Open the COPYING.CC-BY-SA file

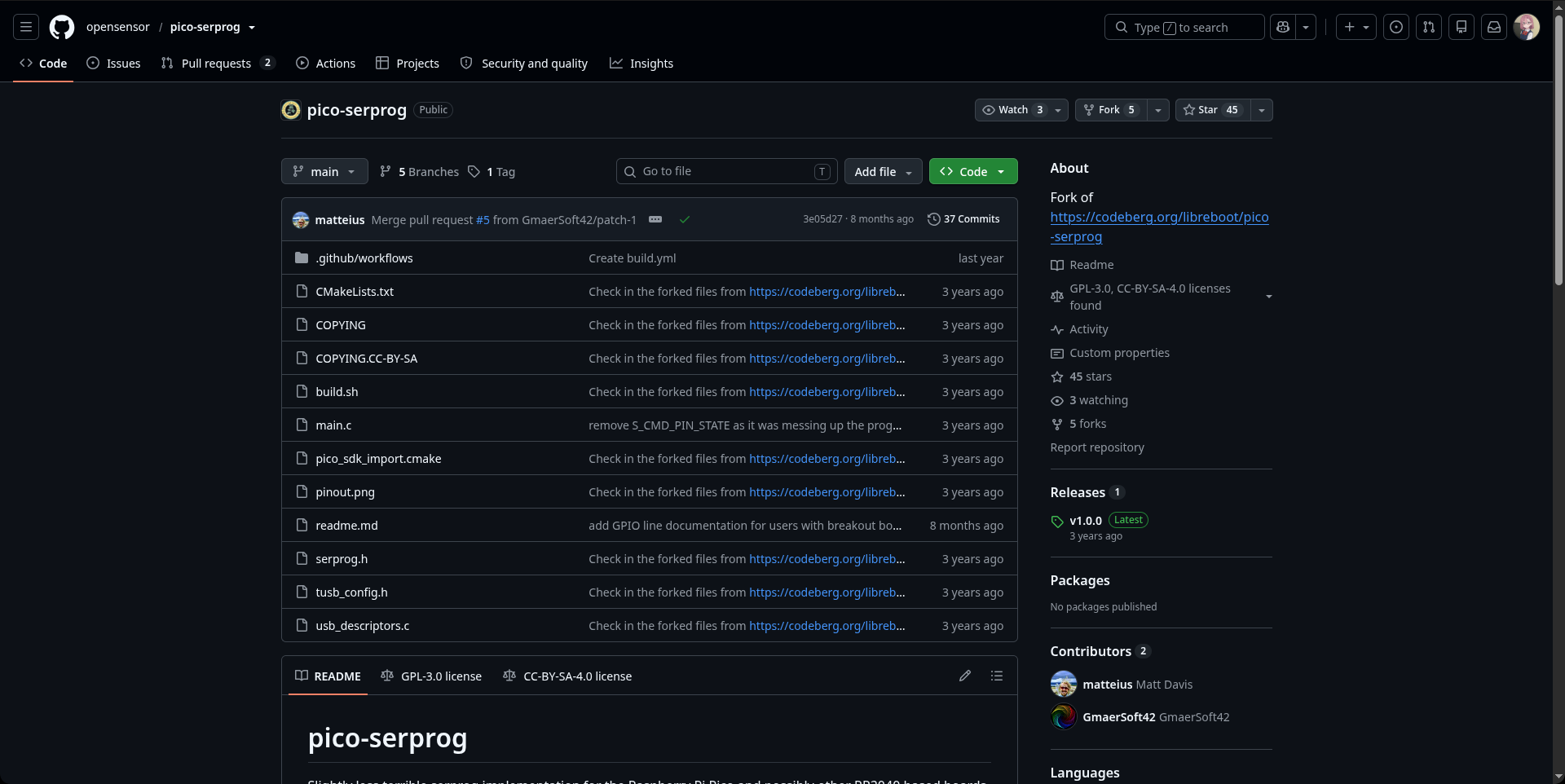coord(366,359)
